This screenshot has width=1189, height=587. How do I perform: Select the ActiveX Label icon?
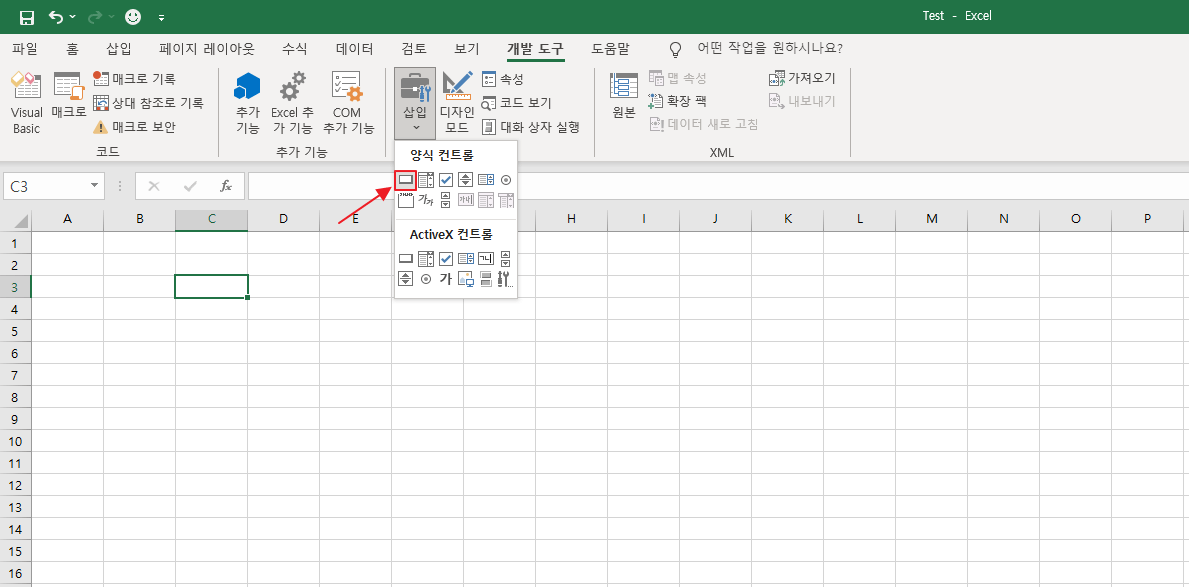click(446, 278)
